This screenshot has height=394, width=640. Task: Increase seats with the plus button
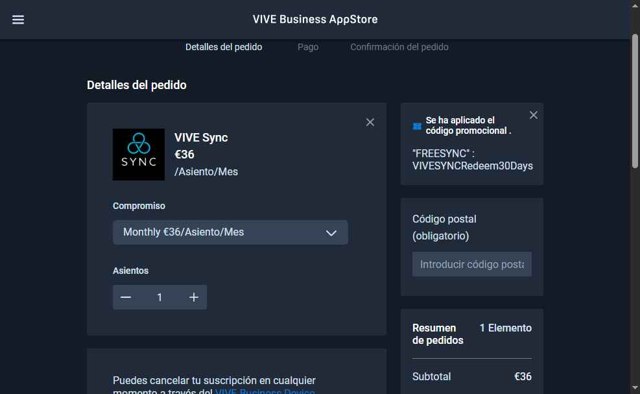[x=194, y=297]
